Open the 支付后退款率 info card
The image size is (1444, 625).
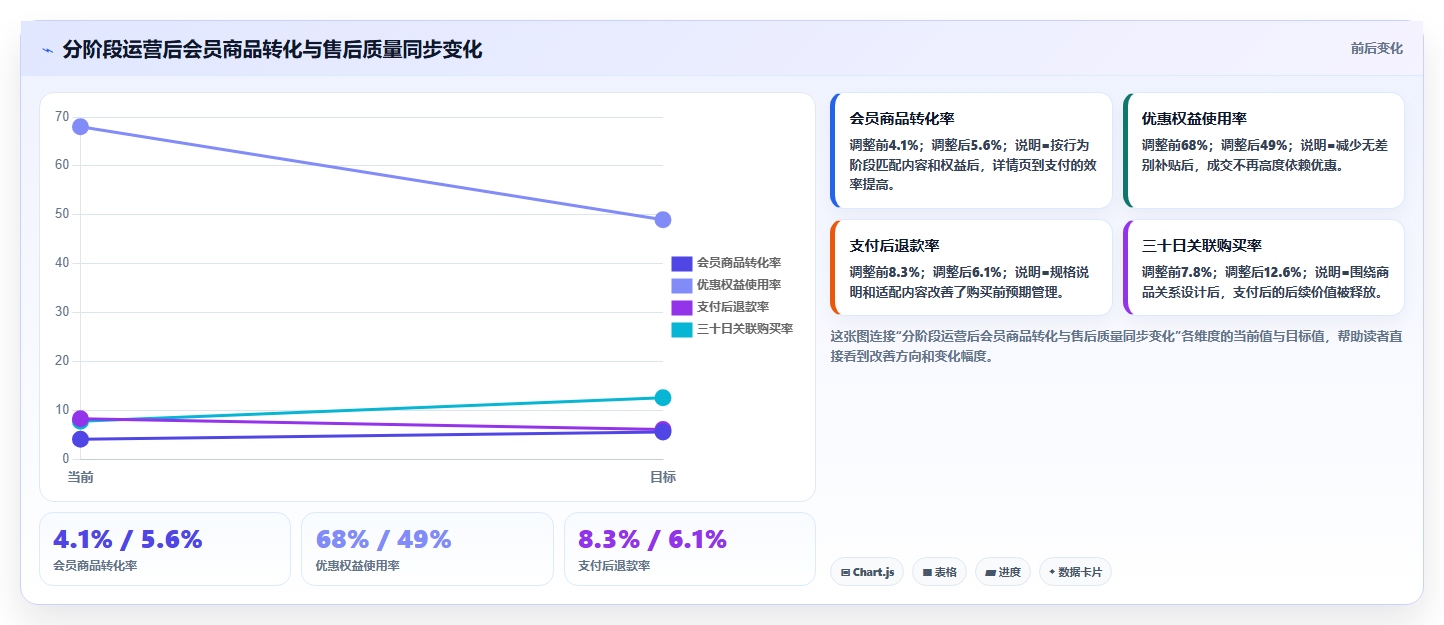point(971,267)
